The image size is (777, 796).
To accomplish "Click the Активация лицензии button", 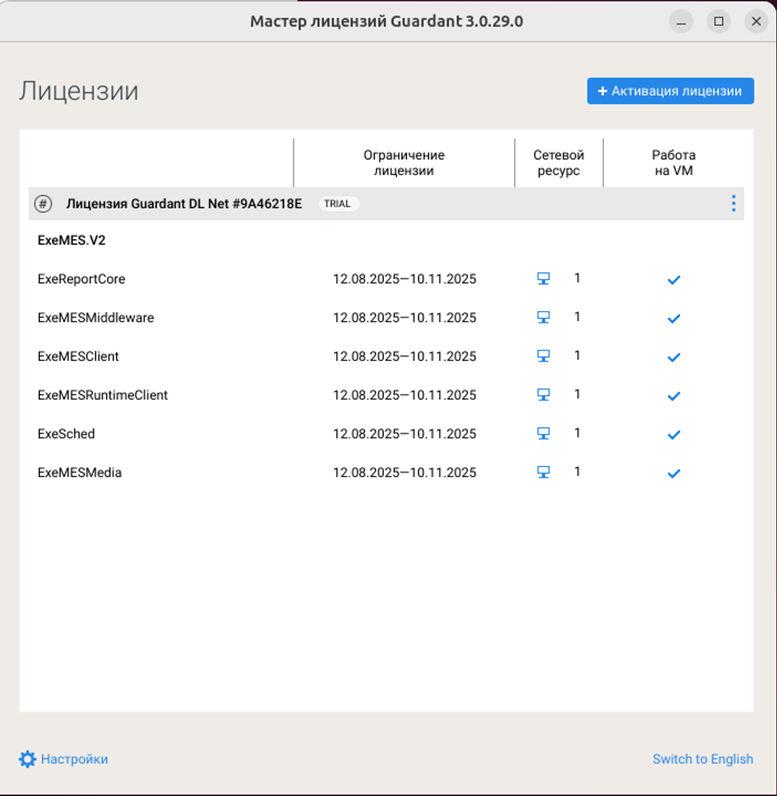I will (x=670, y=91).
